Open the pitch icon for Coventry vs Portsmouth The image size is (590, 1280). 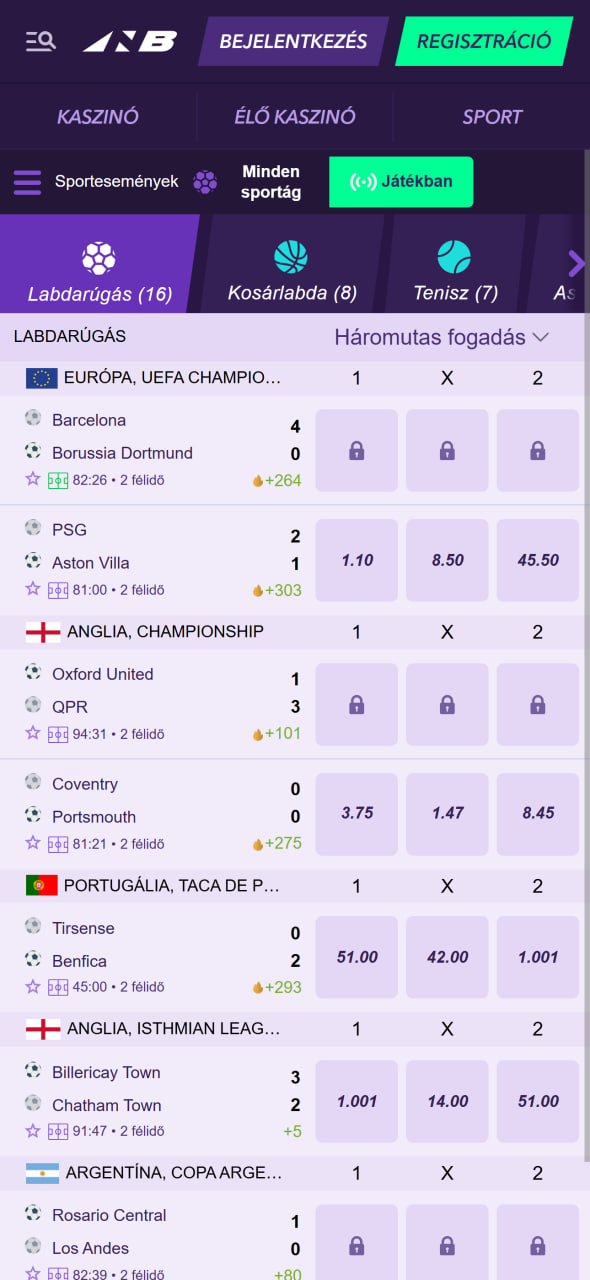(58, 844)
